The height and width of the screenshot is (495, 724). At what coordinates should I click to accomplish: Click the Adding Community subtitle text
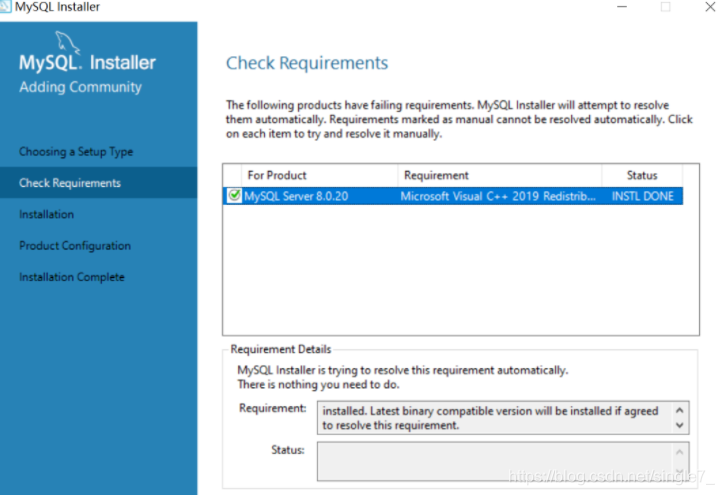tap(80, 87)
